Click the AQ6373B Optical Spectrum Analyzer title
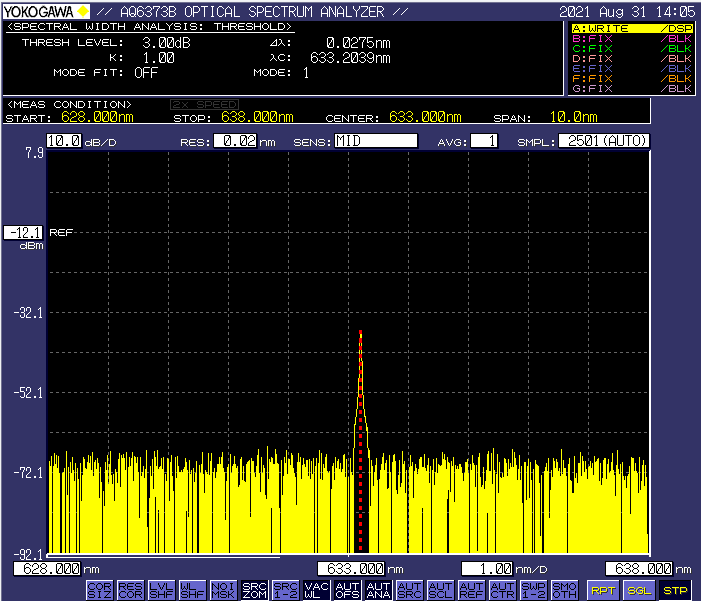 click(x=253, y=12)
